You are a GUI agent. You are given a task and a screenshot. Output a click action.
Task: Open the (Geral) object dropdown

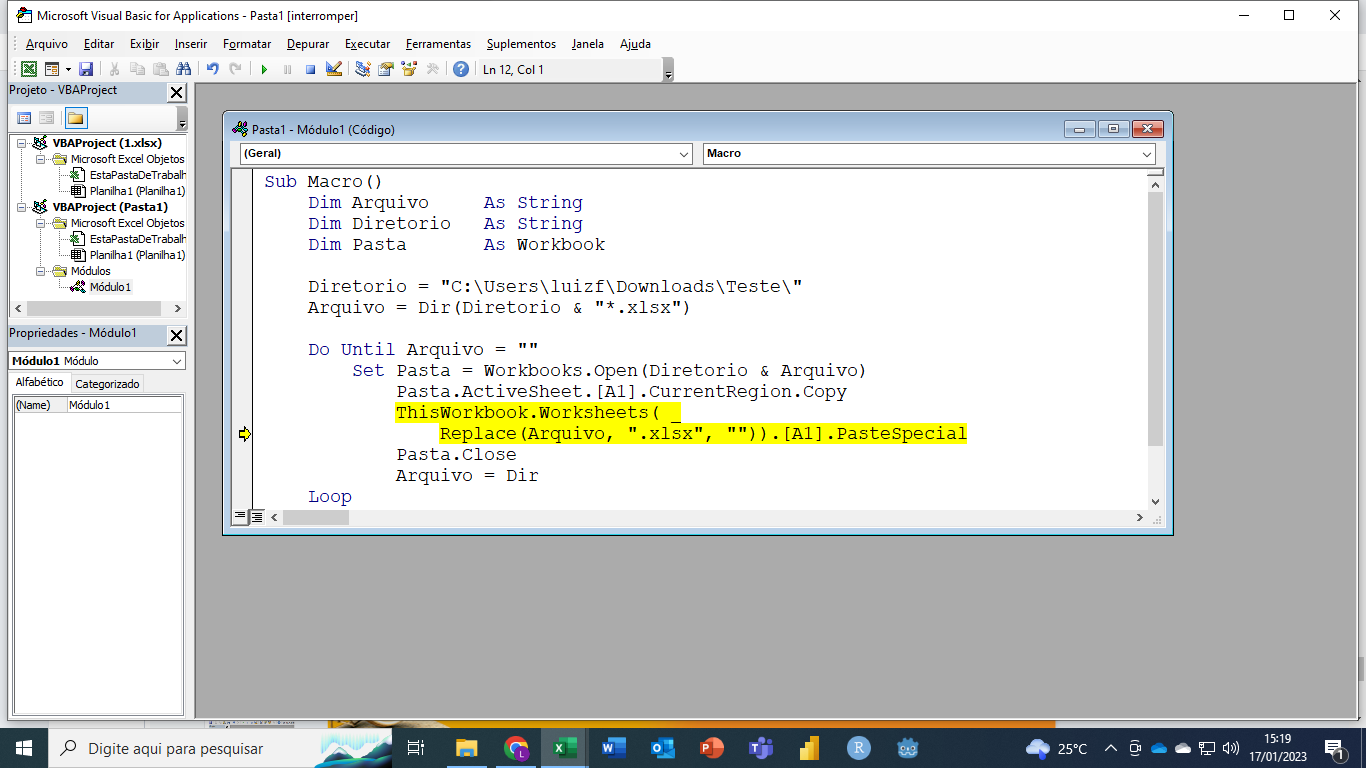[x=684, y=154]
